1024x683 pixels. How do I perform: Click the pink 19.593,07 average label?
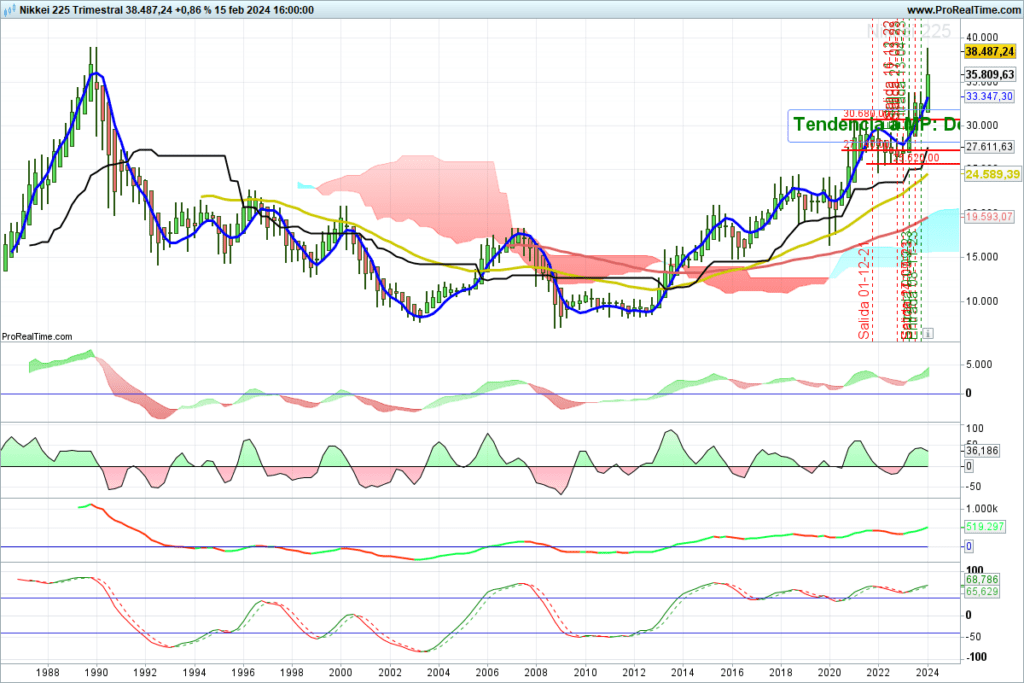click(989, 216)
